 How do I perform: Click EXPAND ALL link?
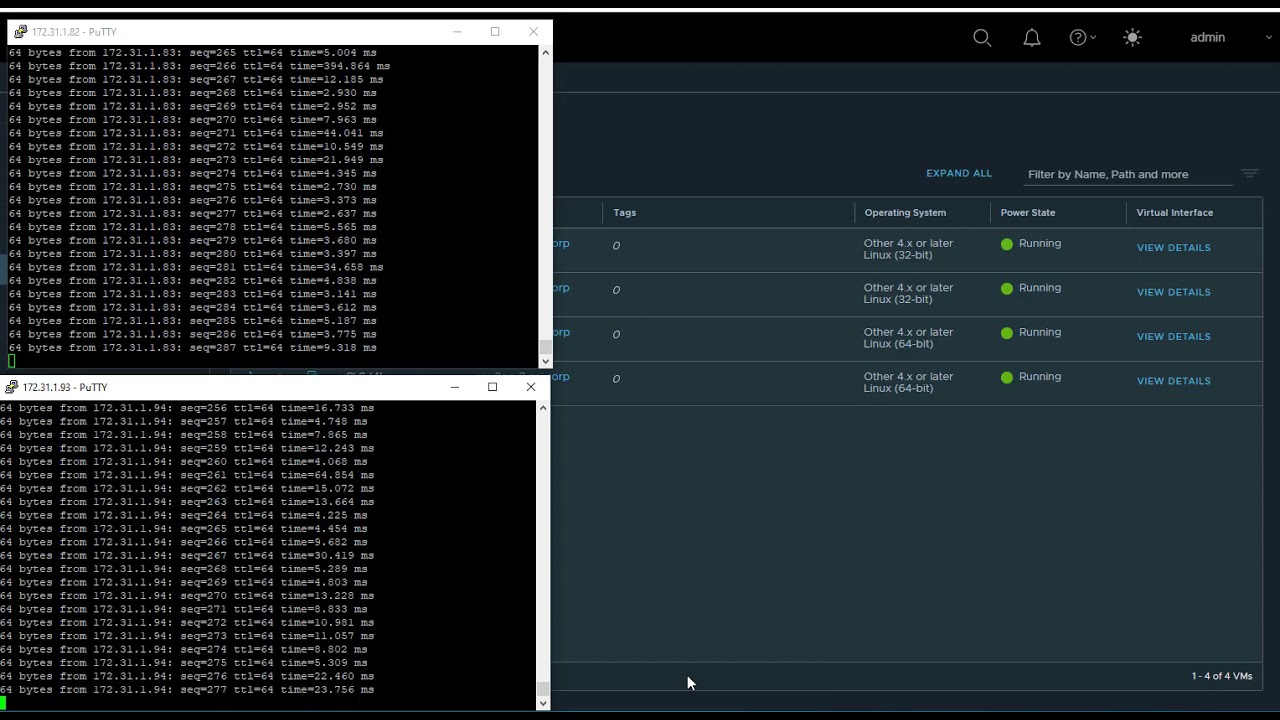click(x=959, y=173)
